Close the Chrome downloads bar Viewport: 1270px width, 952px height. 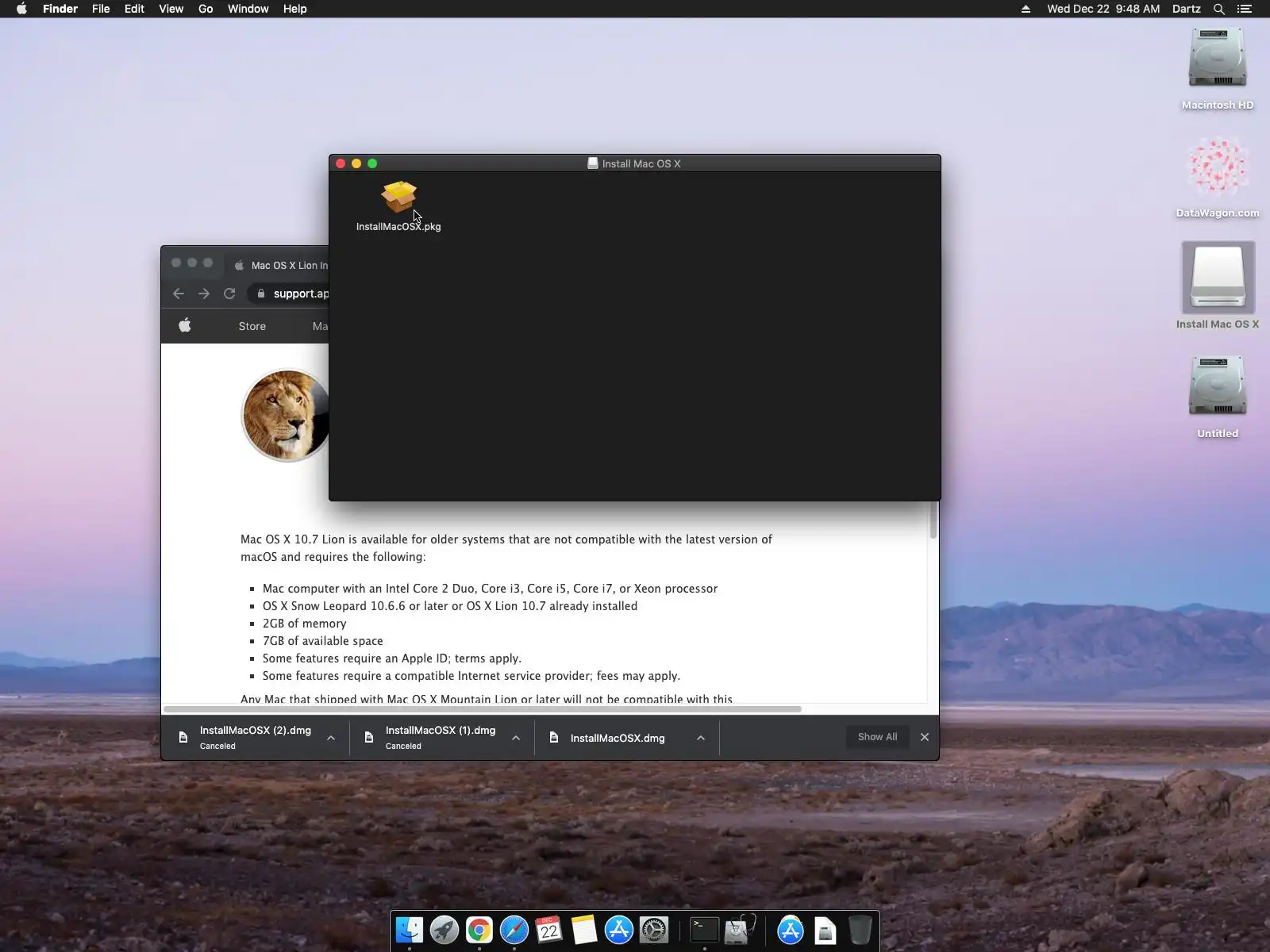click(925, 737)
